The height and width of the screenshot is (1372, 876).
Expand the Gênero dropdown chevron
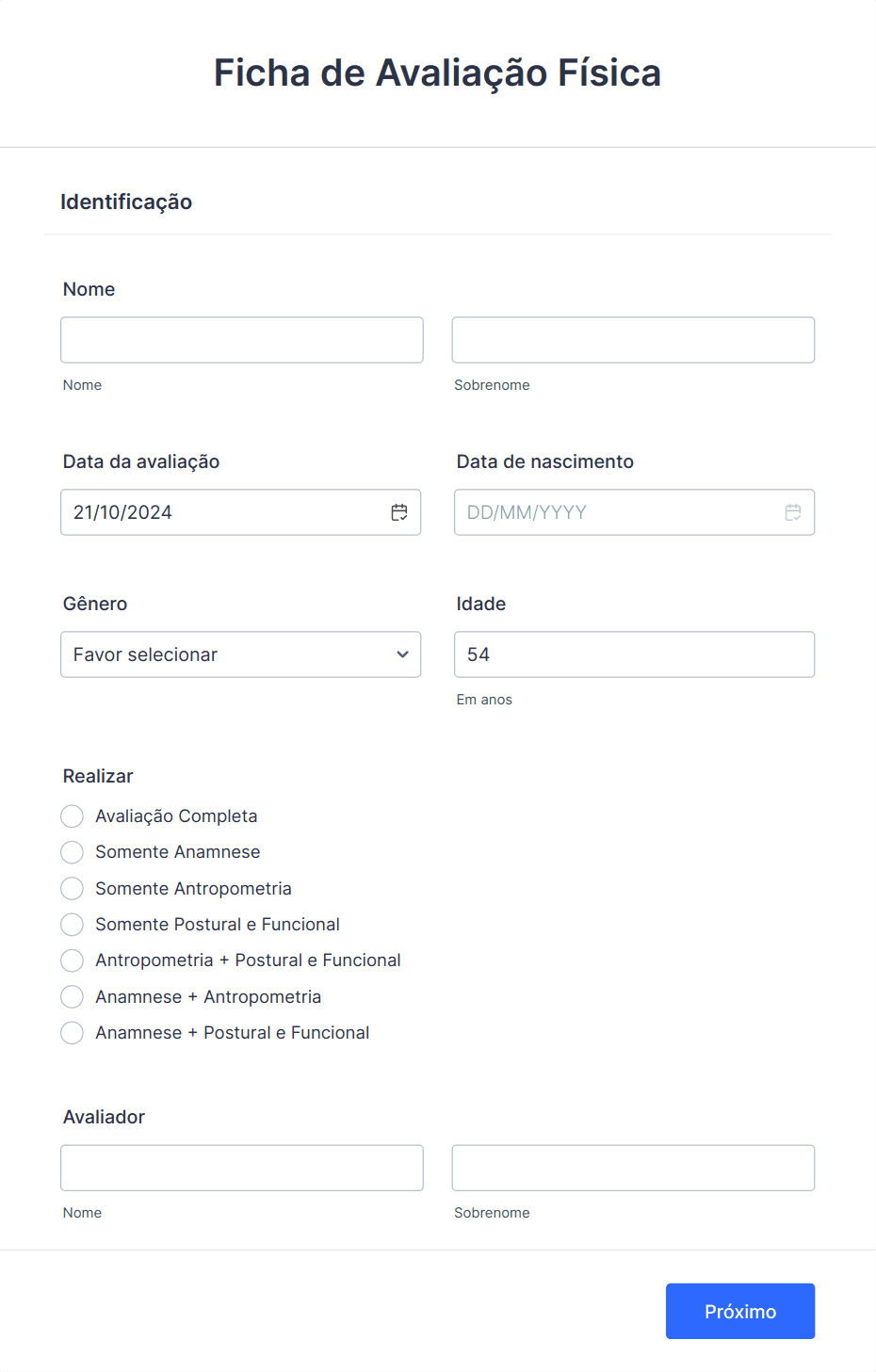click(x=402, y=654)
